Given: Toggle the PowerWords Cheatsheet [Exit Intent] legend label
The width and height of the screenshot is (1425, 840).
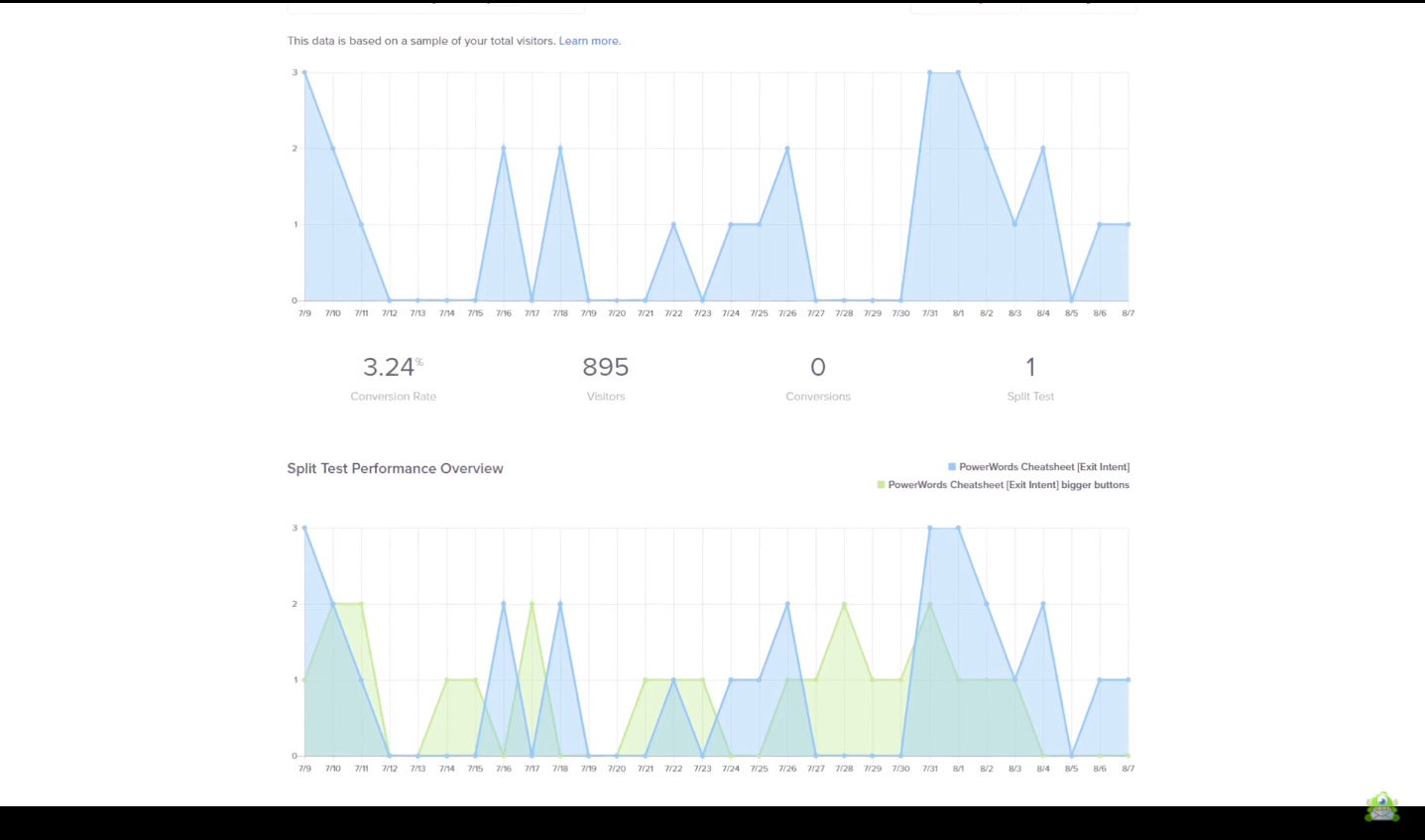Looking at the screenshot, I should 1043,467.
